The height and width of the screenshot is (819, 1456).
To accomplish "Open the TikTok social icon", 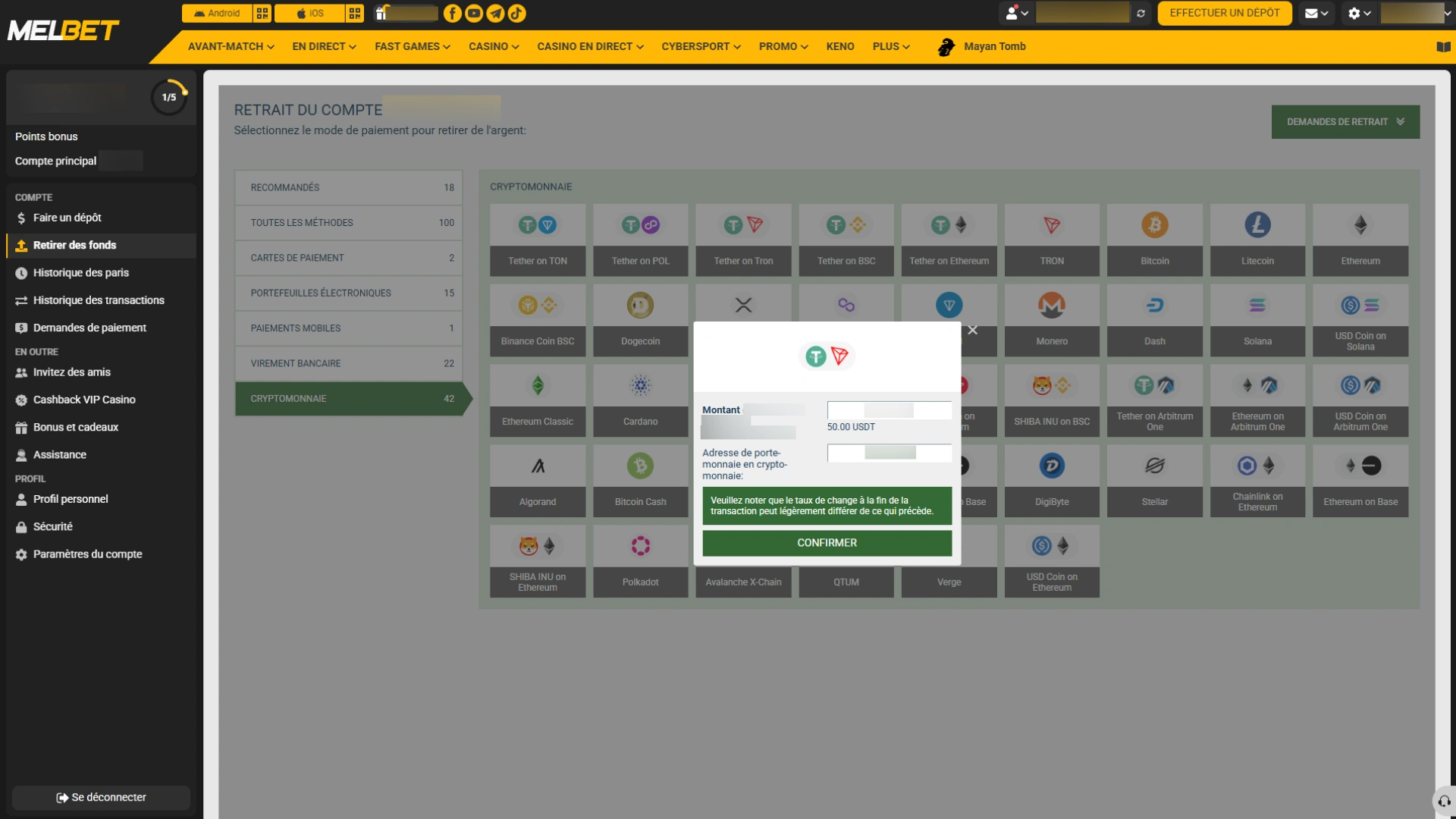I will pyautogui.click(x=516, y=13).
